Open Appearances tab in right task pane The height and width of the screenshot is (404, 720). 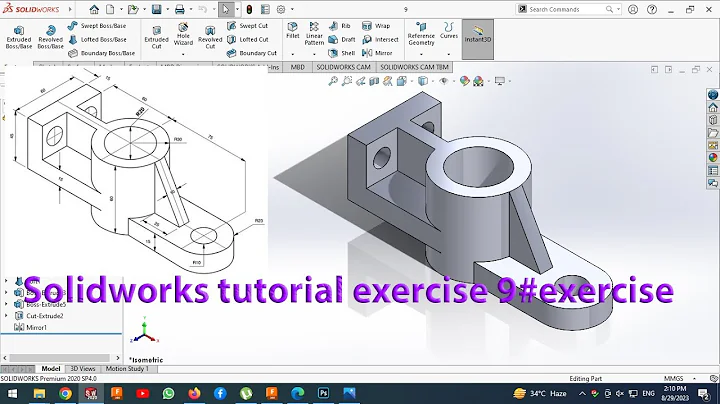[713, 158]
